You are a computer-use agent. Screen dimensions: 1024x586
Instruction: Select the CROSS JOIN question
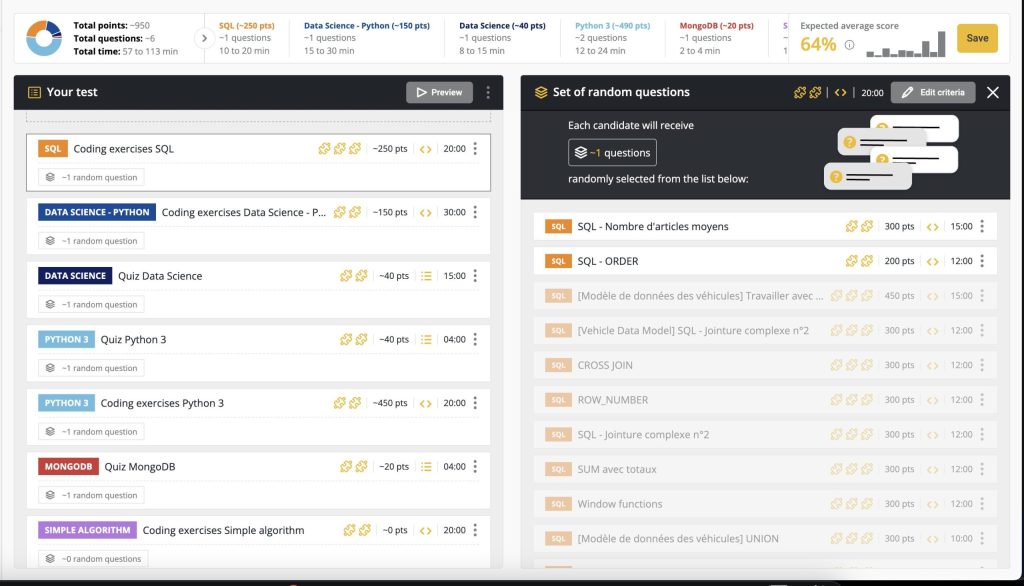[765, 365]
